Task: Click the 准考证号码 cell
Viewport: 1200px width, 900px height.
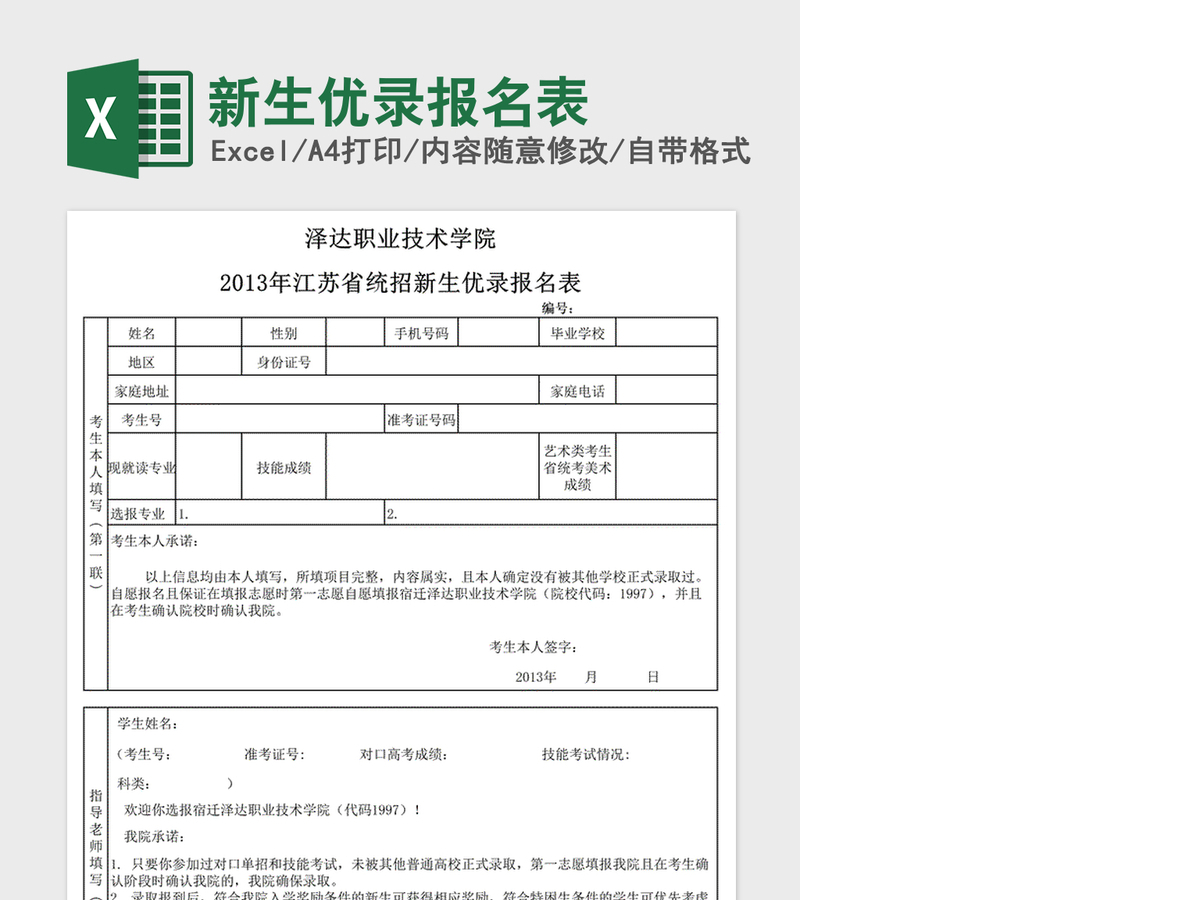Action: (x=421, y=419)
